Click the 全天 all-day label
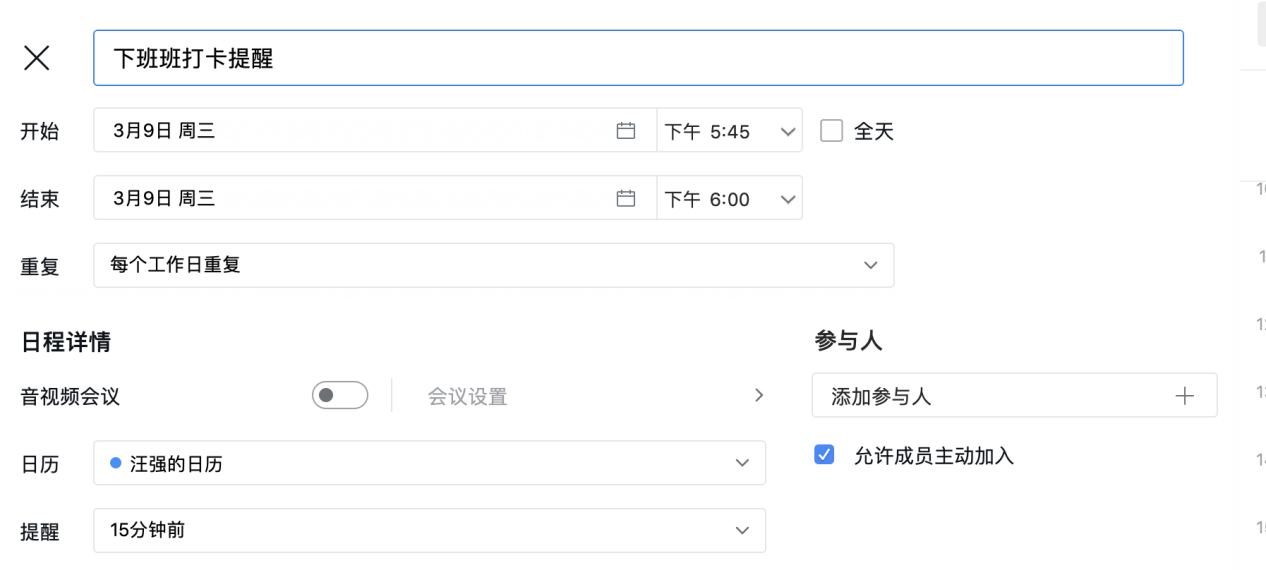The height and width of the screenshot is (570, 1266). tap(873, 131)
